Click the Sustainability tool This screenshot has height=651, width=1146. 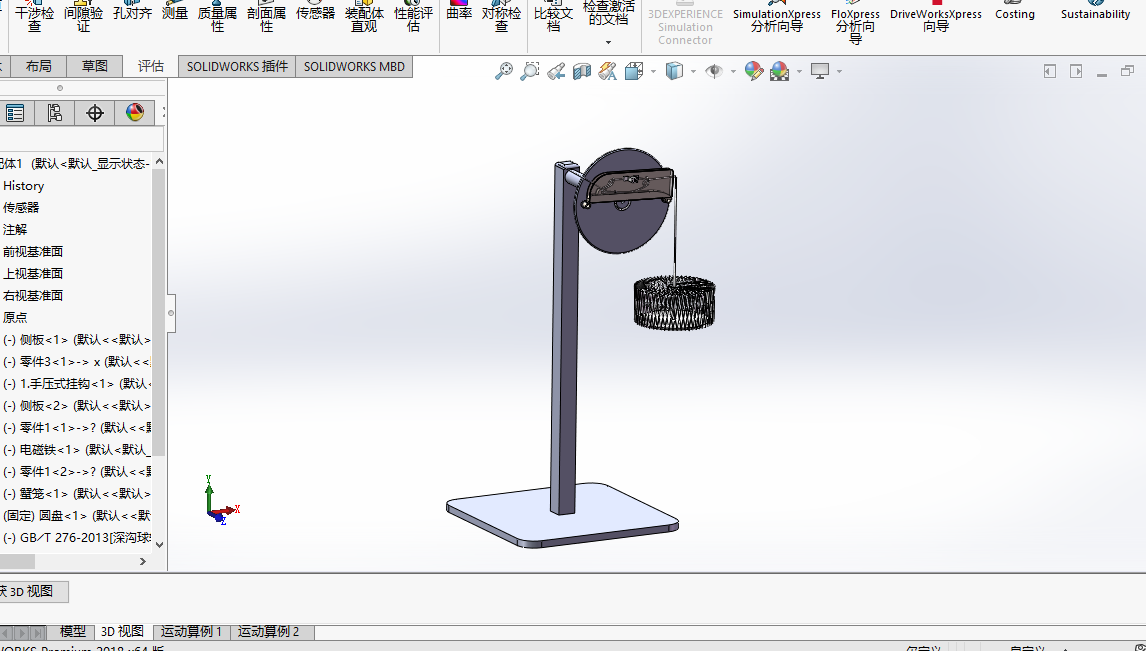[1095, 13]
